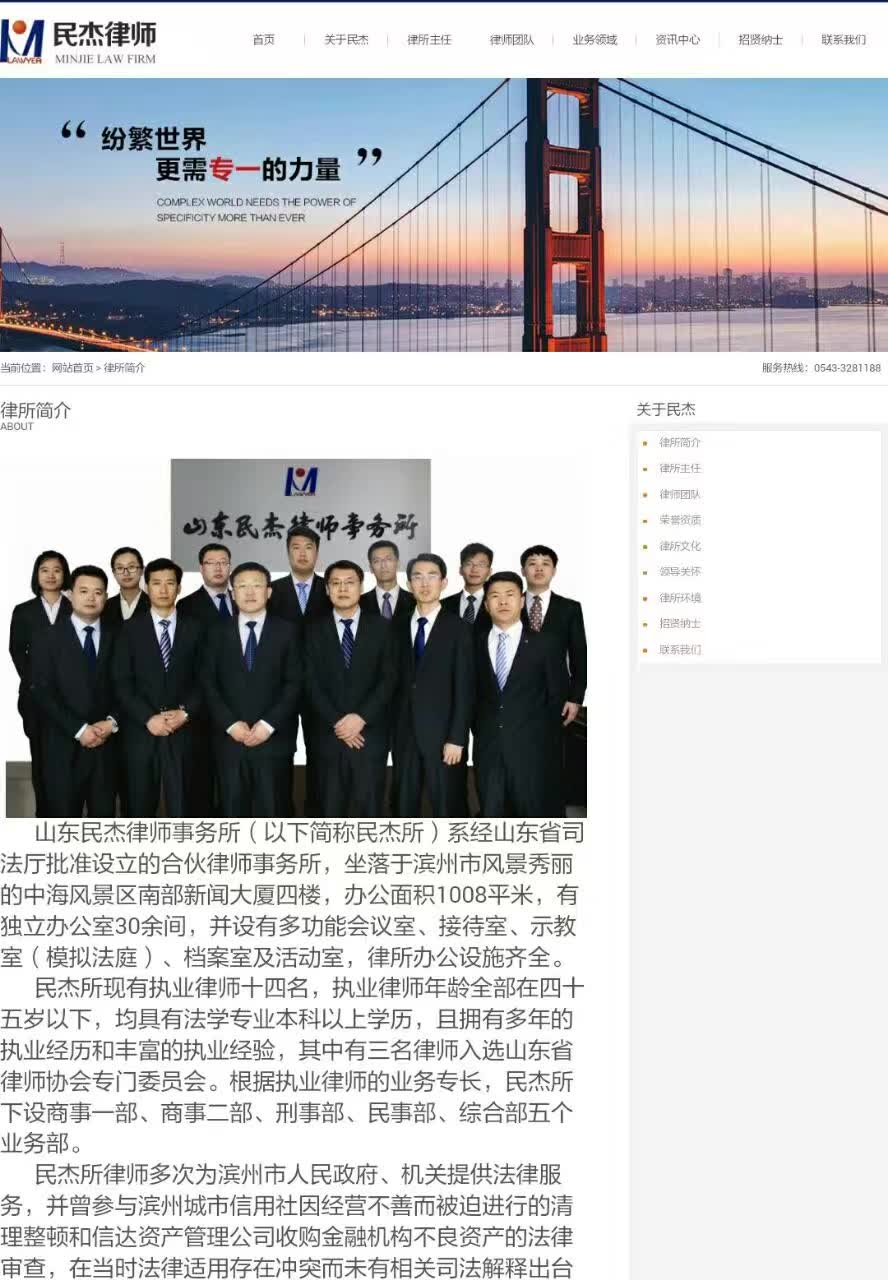The width and height of the screenshot is (888, 1280).
Task: Click the 当前位置 breadcrumb label
Action: pos(23,368)
